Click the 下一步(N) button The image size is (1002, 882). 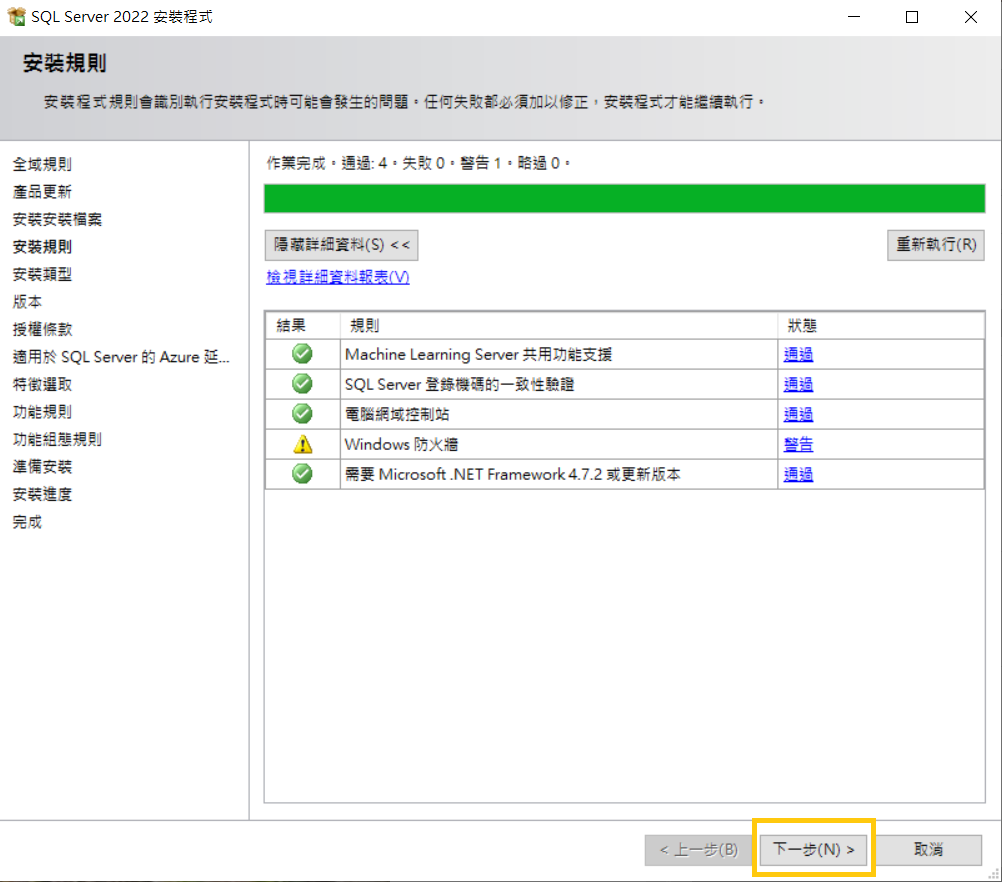[813, 849]
